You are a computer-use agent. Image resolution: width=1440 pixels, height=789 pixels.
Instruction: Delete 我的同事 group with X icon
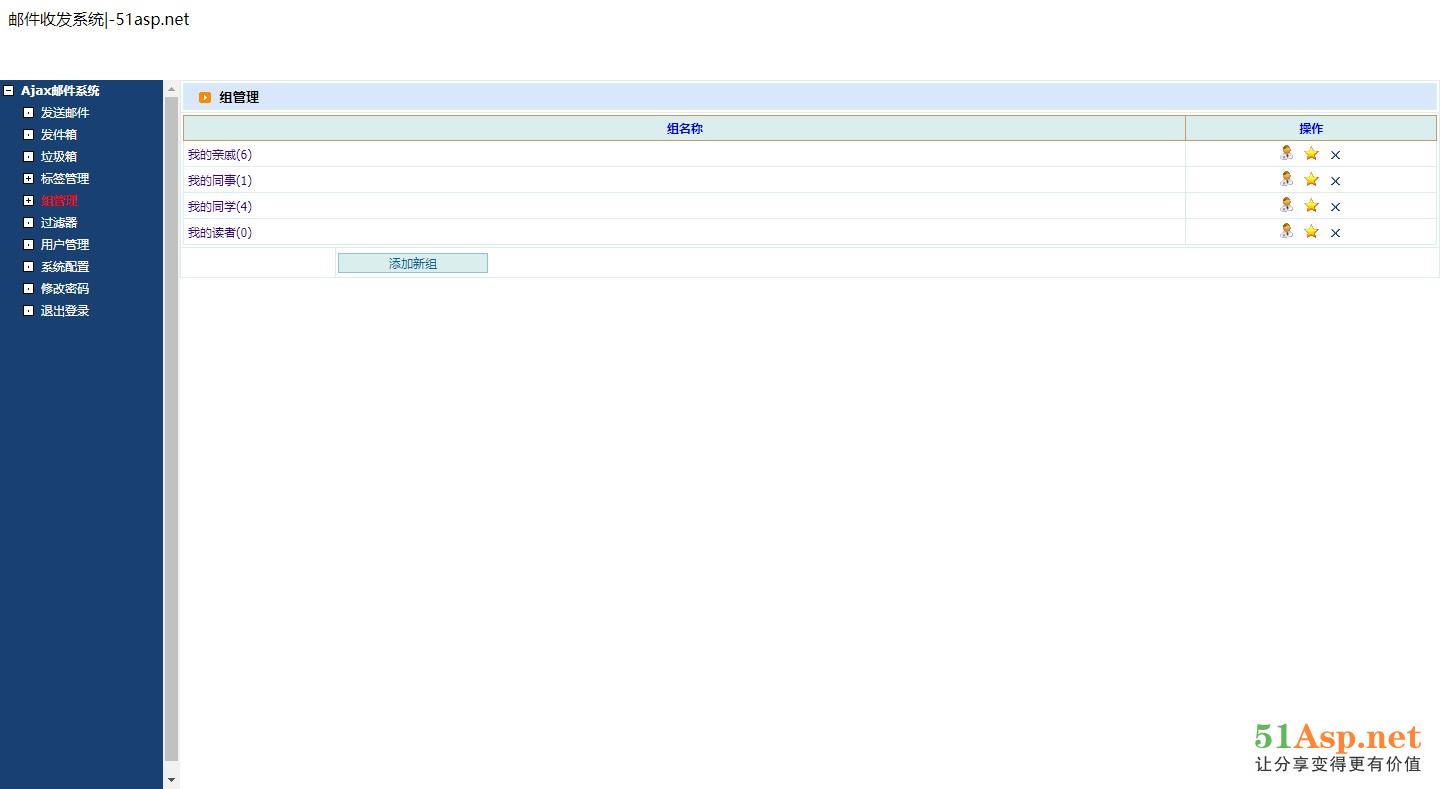pyautogui.click(x=1335, y=181)
